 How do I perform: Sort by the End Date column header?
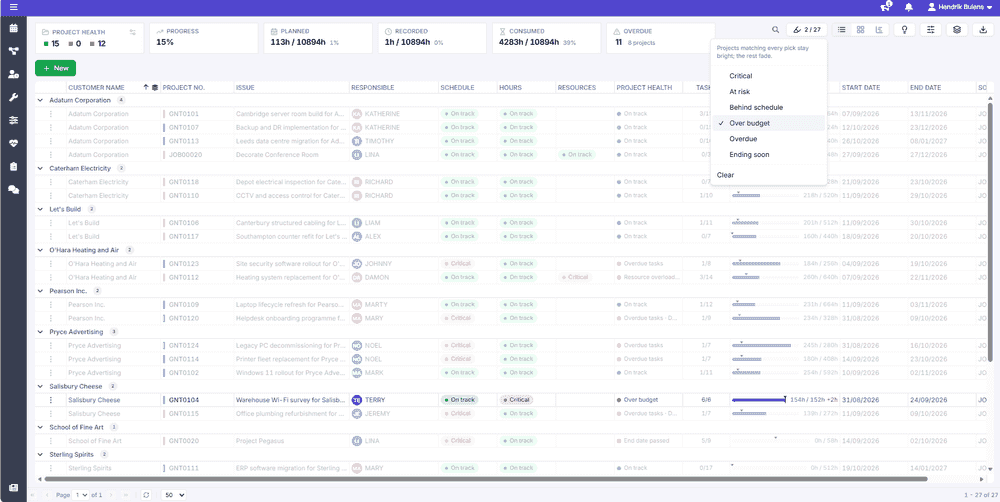[x=926, y=87]
